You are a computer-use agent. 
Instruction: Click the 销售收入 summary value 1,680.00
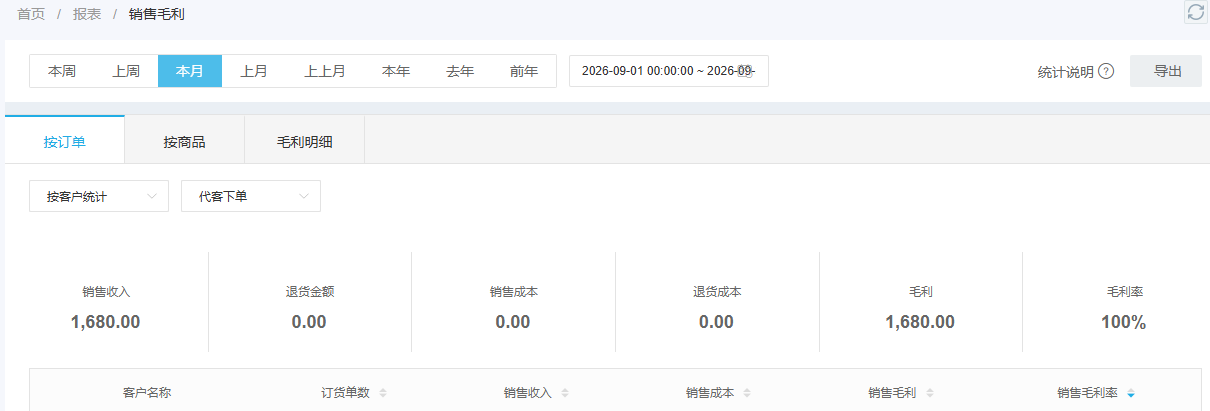(106, 322)
